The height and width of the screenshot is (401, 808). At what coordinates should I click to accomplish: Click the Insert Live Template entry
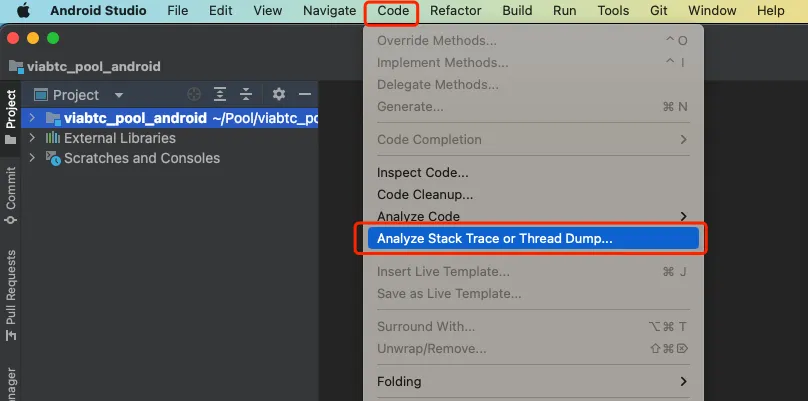tap(533, 272)
